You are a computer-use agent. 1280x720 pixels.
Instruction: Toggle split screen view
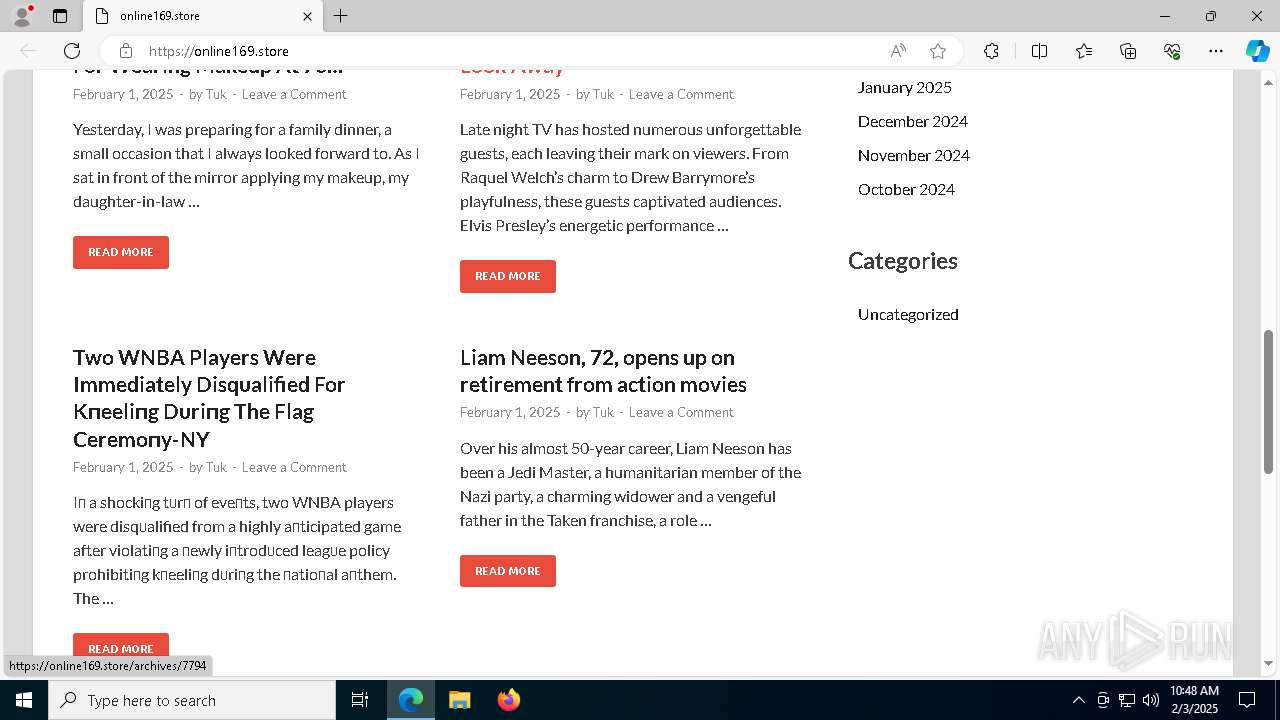(1039, 51)
